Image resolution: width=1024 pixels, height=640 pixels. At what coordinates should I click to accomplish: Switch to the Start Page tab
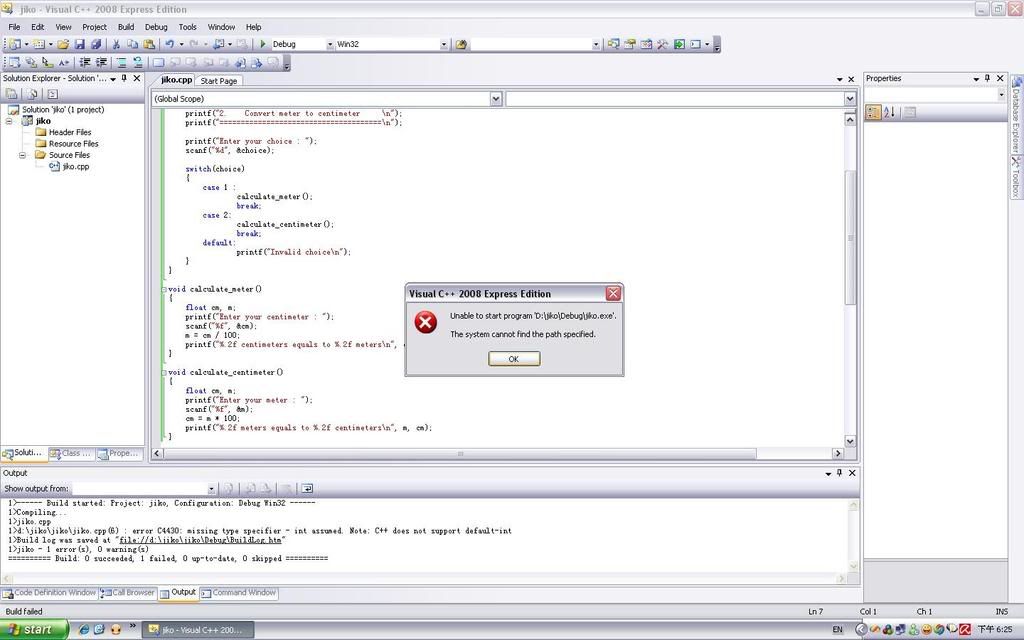pos(219,81)
